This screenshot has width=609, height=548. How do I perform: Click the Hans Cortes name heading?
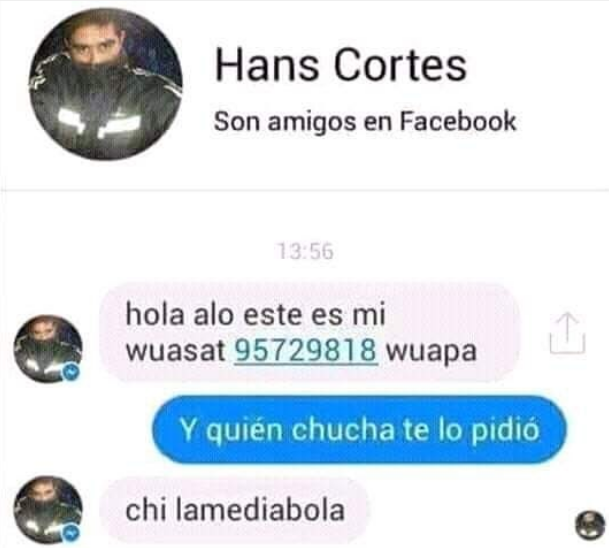coord(341,65)
